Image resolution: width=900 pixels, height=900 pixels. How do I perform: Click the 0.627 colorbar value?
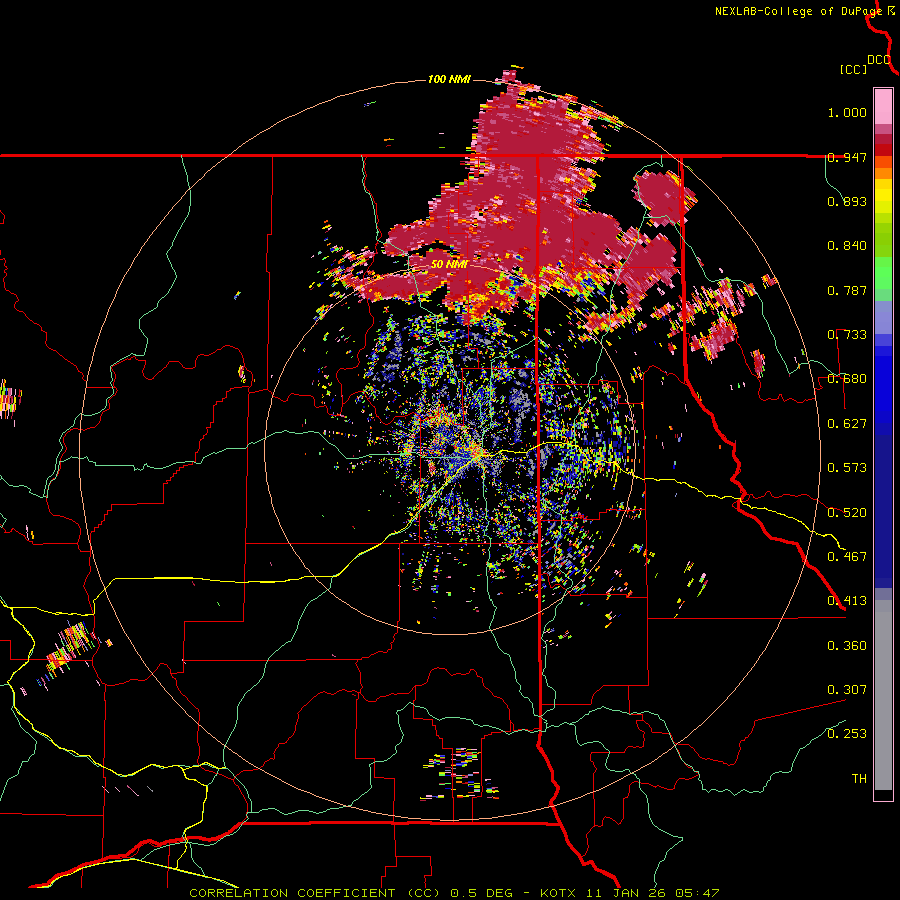847,424
